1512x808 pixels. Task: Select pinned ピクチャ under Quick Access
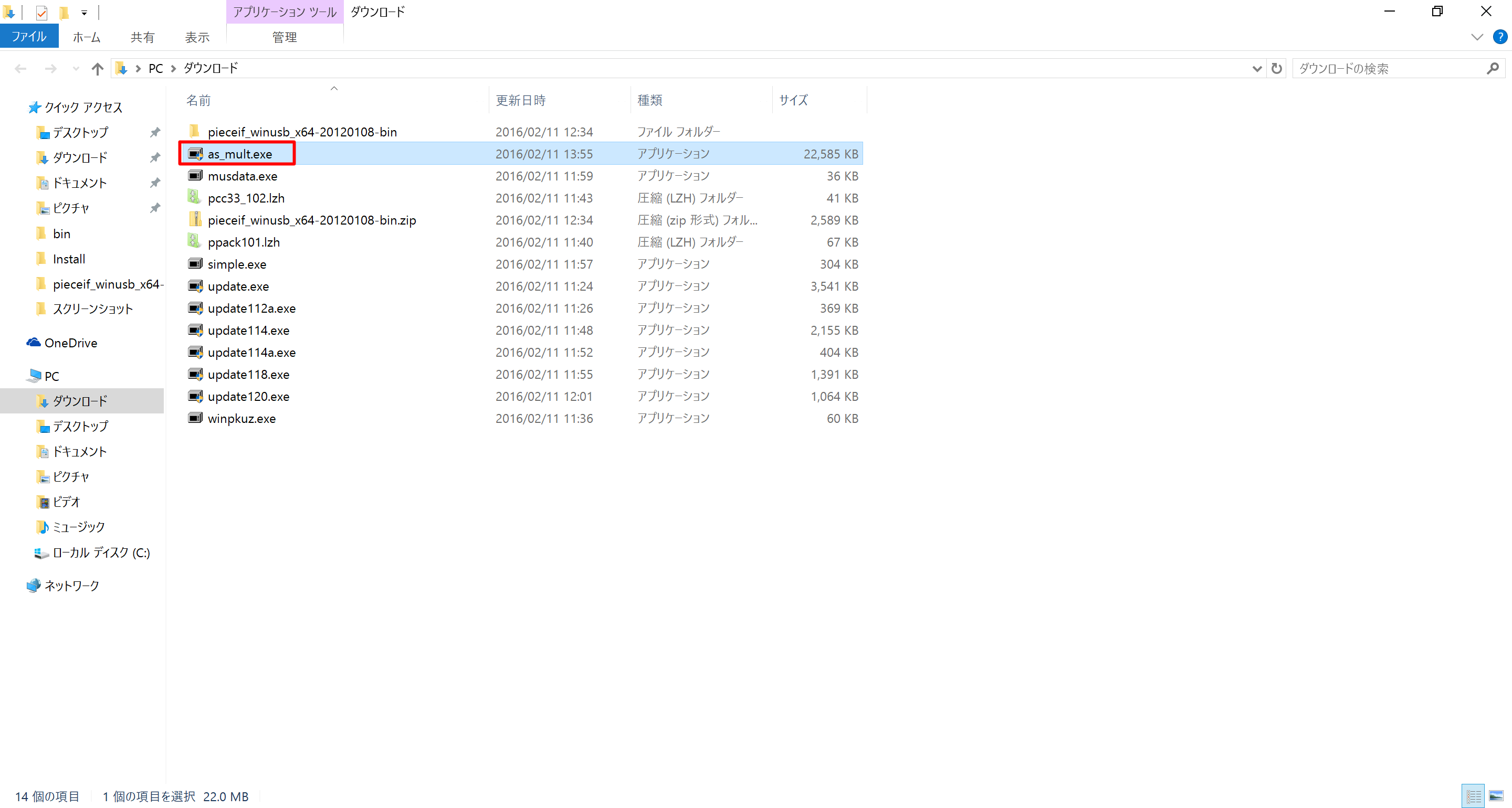pyautogui.click(x=71, y=208)
